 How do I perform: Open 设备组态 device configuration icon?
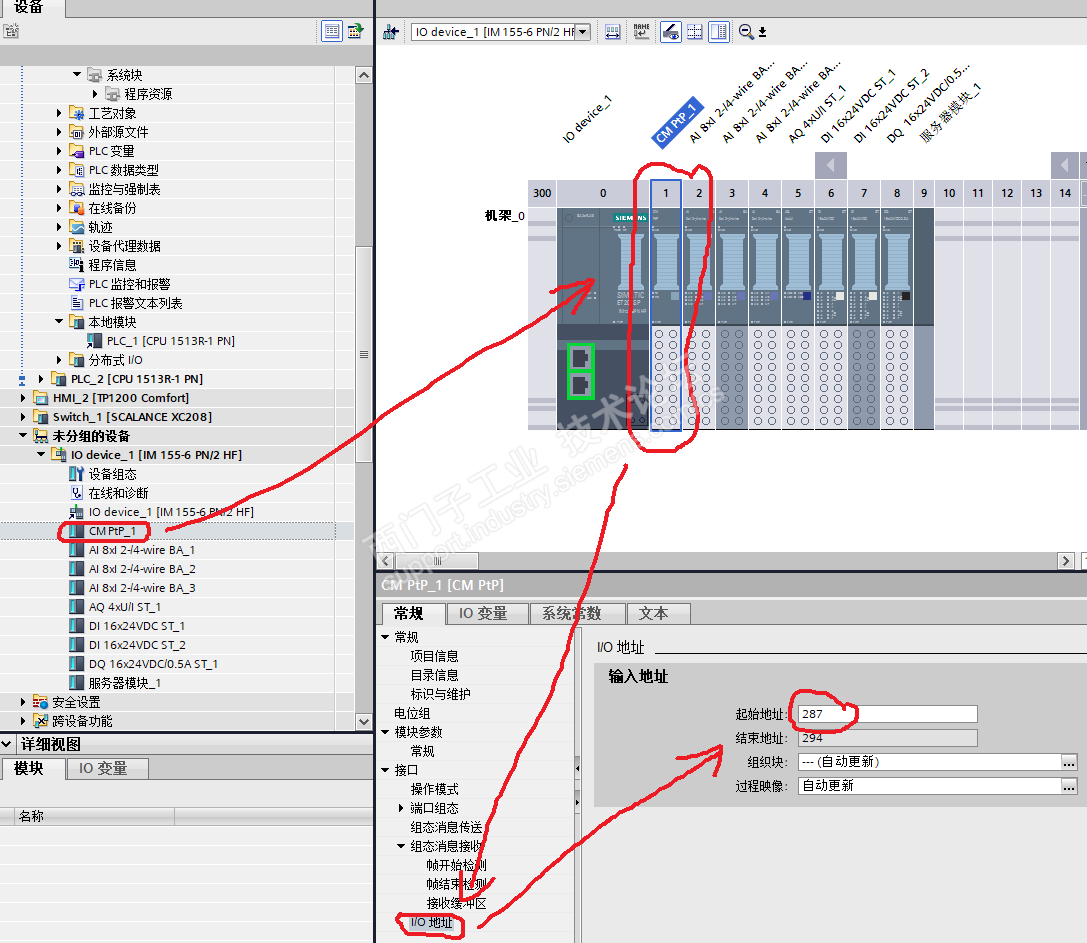pyautogui.click(x=76, y=474)
